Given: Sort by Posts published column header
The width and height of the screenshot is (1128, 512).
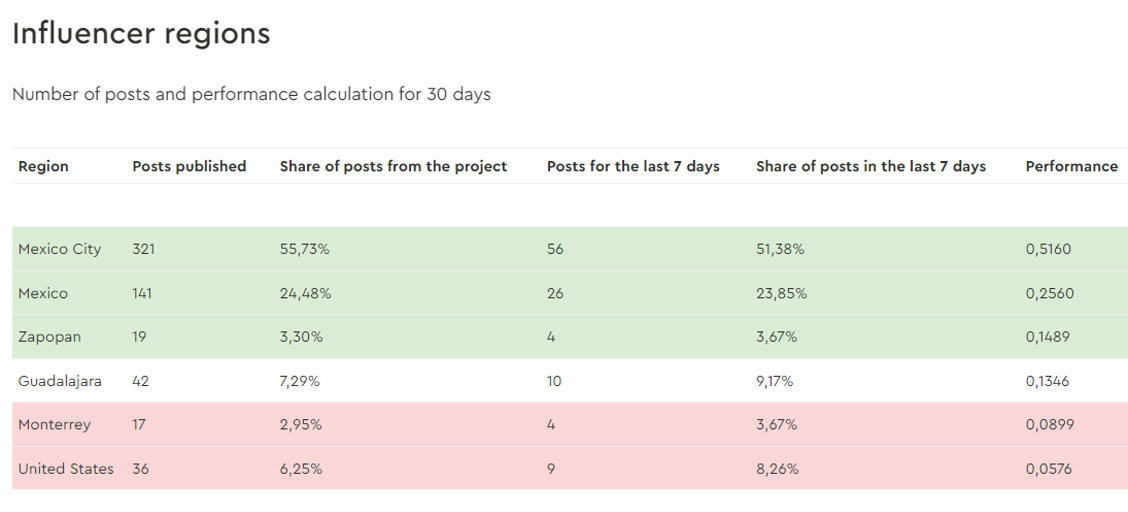Looking at the screenshot, I should 189,166.
